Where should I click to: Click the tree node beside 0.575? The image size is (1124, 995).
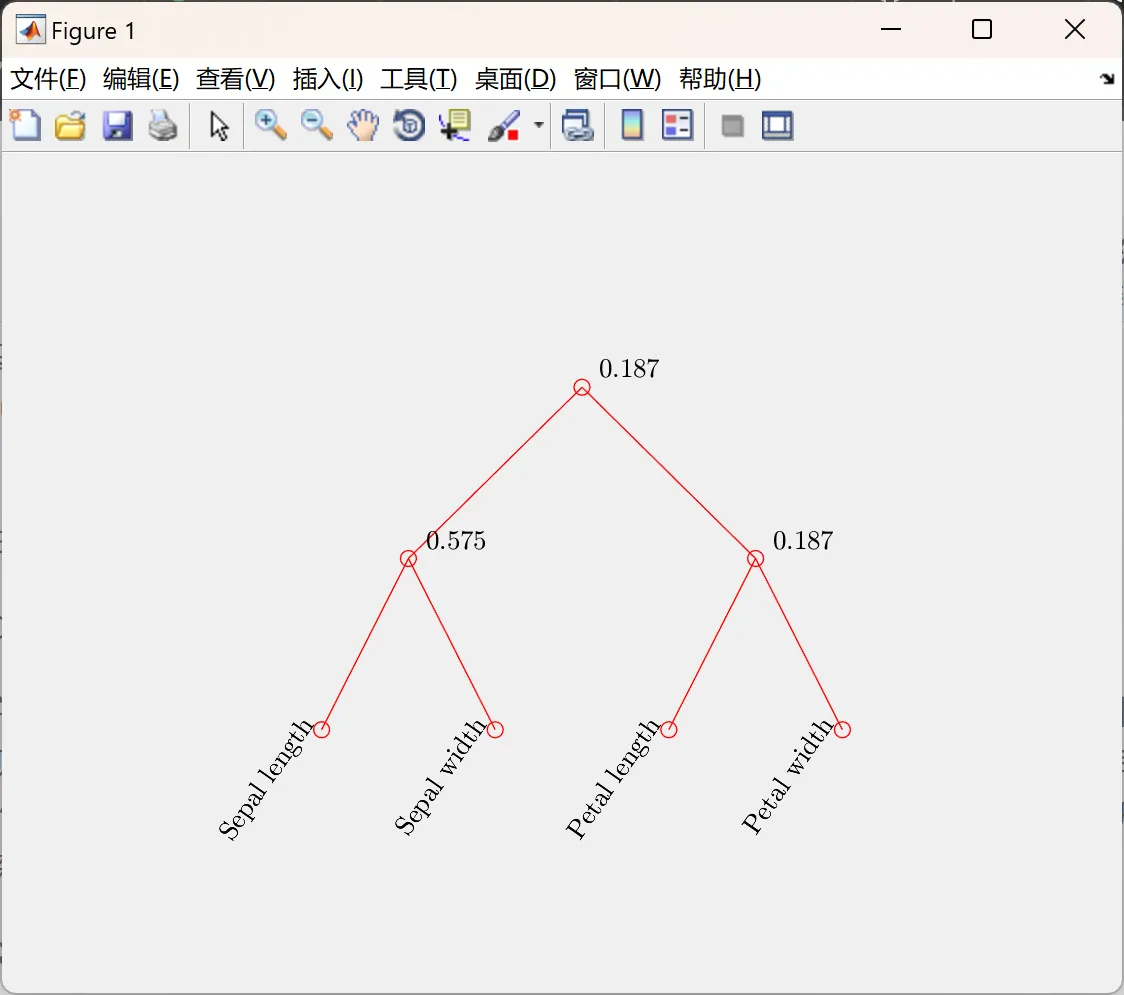pos(409,558)
